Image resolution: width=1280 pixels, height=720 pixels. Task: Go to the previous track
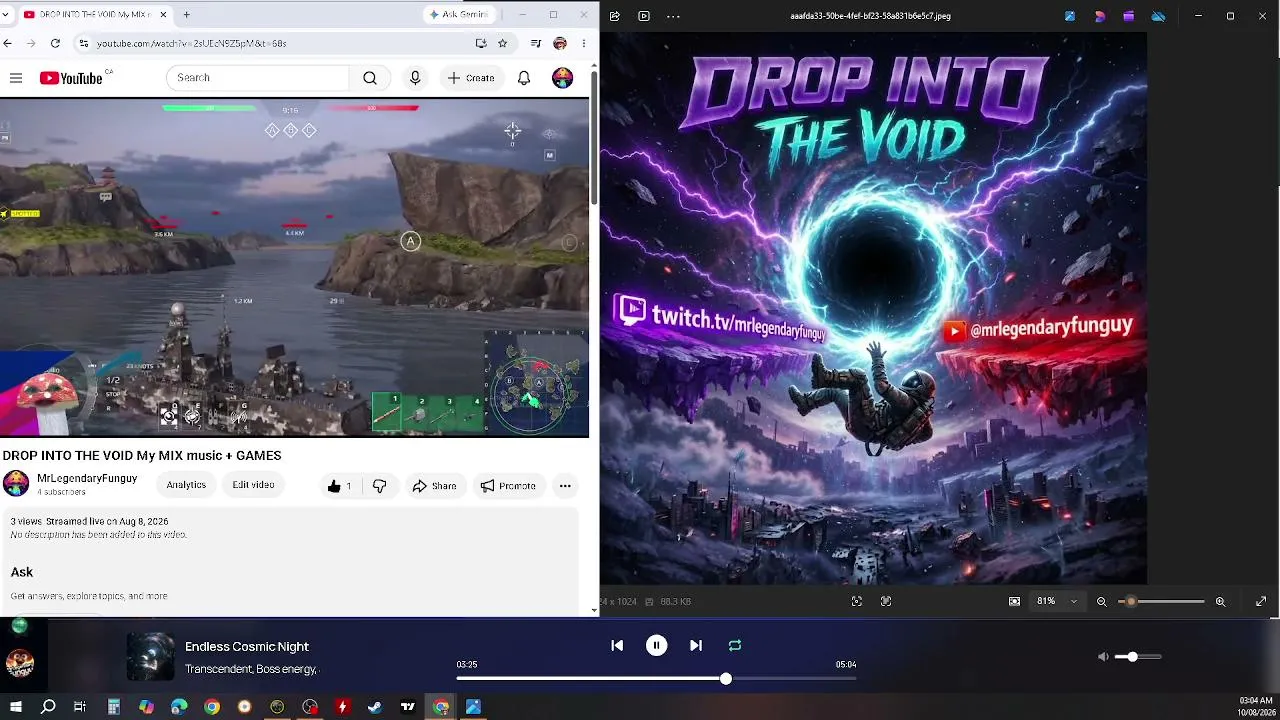coord(617,646)
